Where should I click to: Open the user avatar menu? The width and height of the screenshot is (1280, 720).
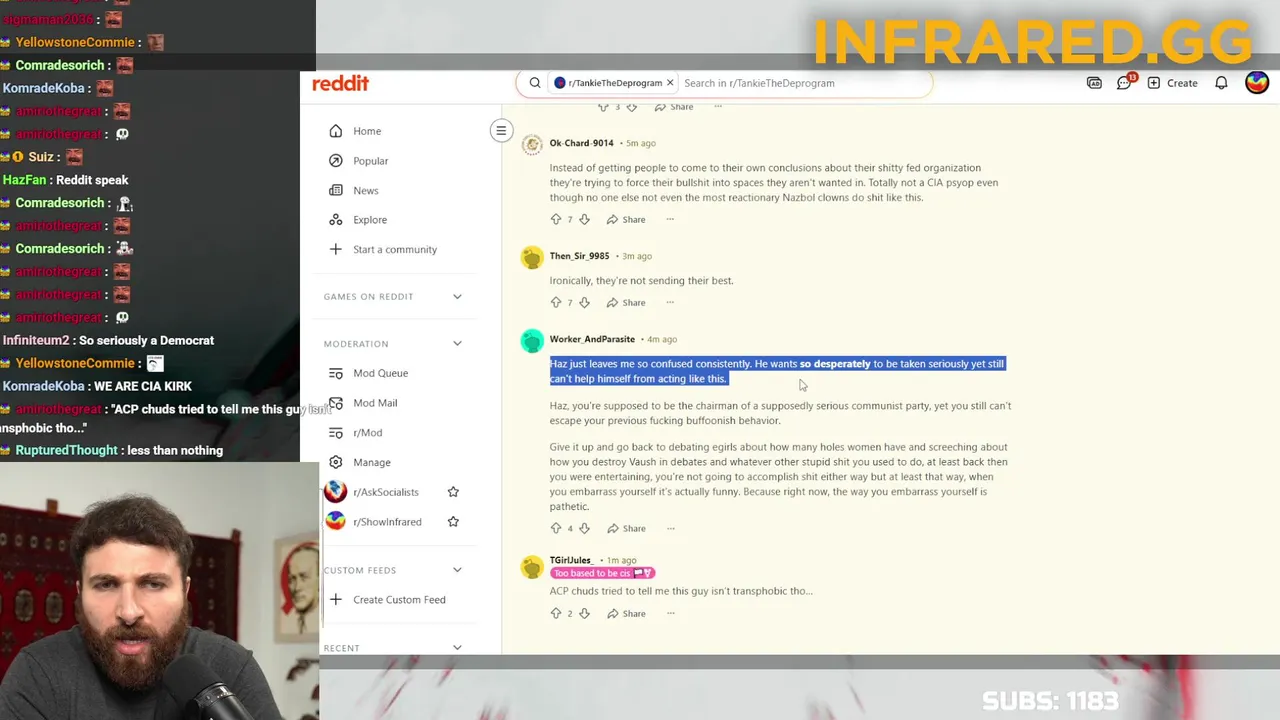pyautogui.click(x=1257, y=83)
